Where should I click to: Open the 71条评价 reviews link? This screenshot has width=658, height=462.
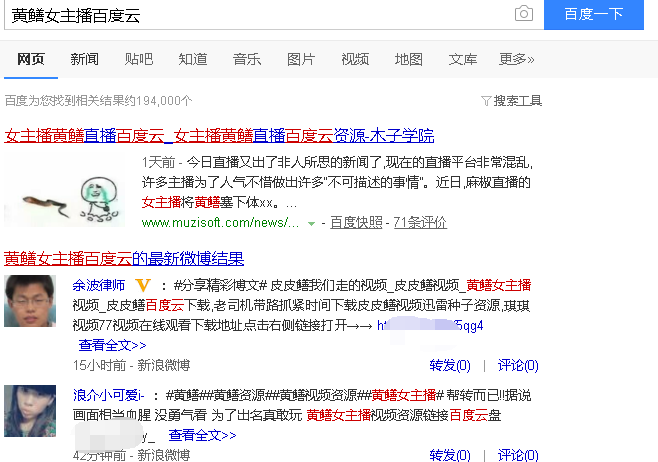(x=420, y=222)
